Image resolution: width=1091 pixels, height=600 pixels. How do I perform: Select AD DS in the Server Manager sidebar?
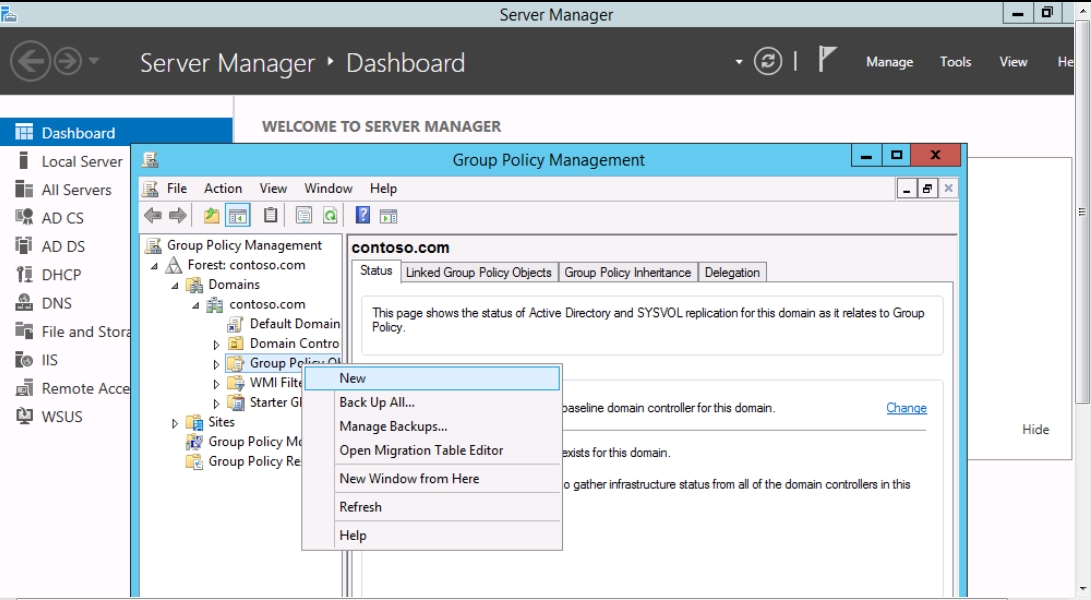[x=63, y=246]
